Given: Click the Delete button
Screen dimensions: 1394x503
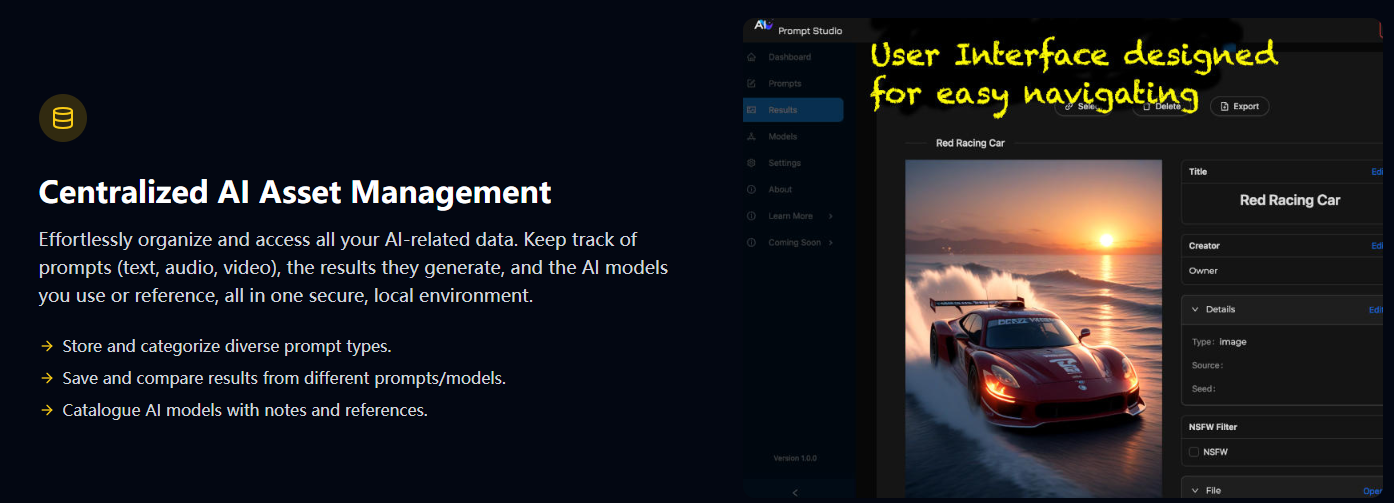Looking at the screenshot, I should tap(1162, 106).
